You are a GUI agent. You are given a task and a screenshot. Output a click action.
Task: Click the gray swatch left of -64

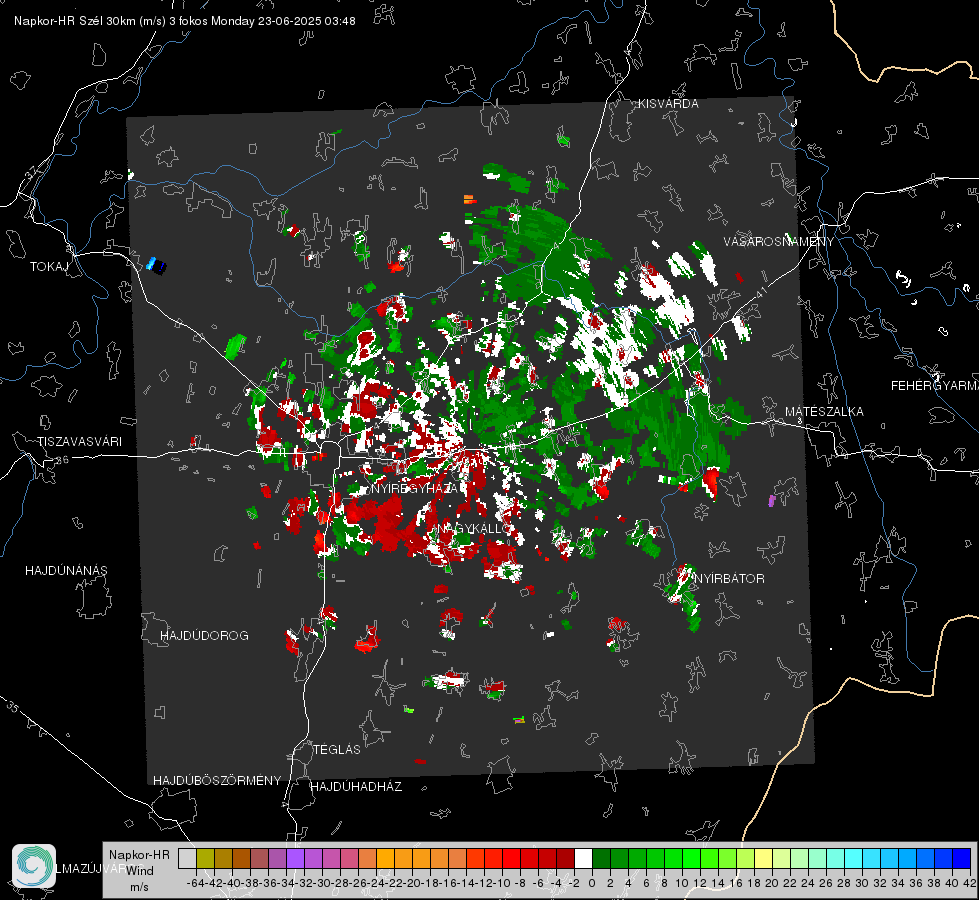click(x=187, y=858)
